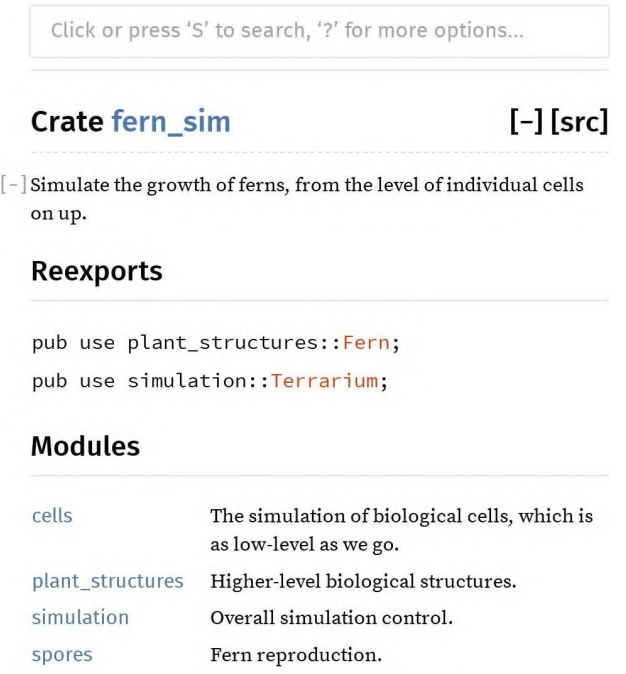The width and height of the screenshot is (626, 674).
Task: Open the fern_sim crate title link
Action: pos(171,122)
